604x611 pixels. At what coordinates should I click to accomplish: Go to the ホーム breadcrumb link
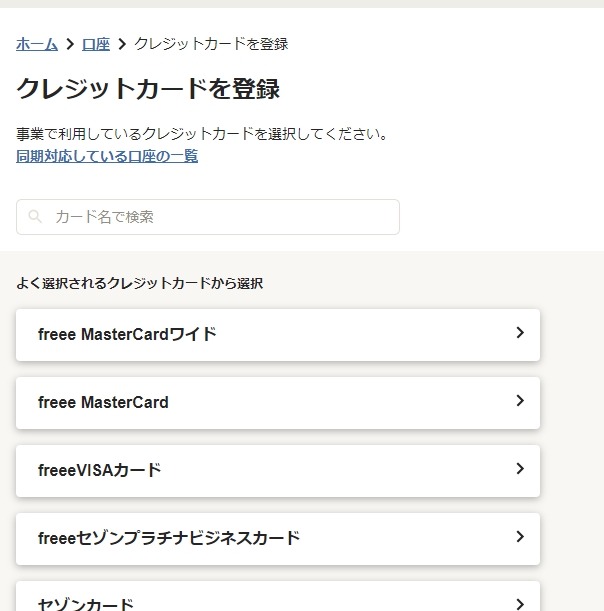point(37,44)
